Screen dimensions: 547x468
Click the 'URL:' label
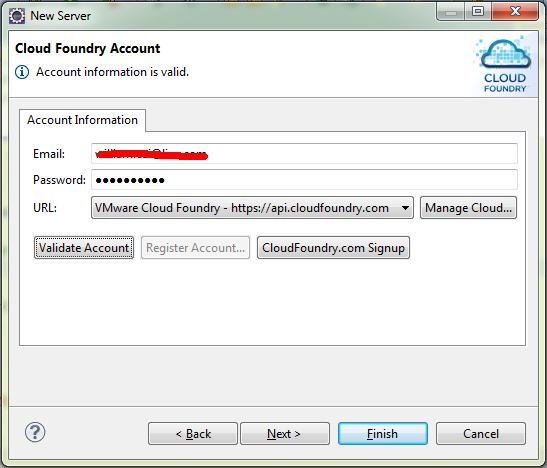(x=45, y=208)
